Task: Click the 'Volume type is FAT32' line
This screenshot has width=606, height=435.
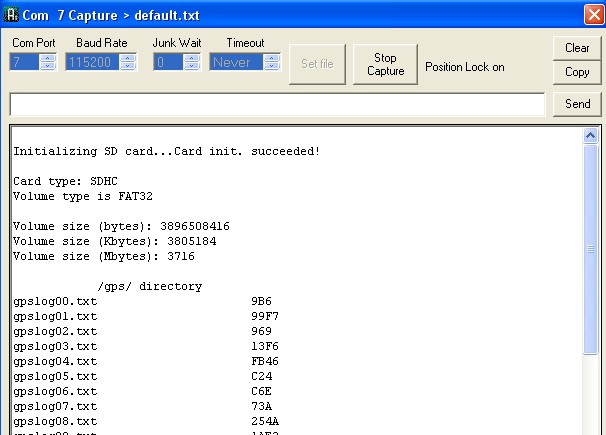Action: coord(83,196)
